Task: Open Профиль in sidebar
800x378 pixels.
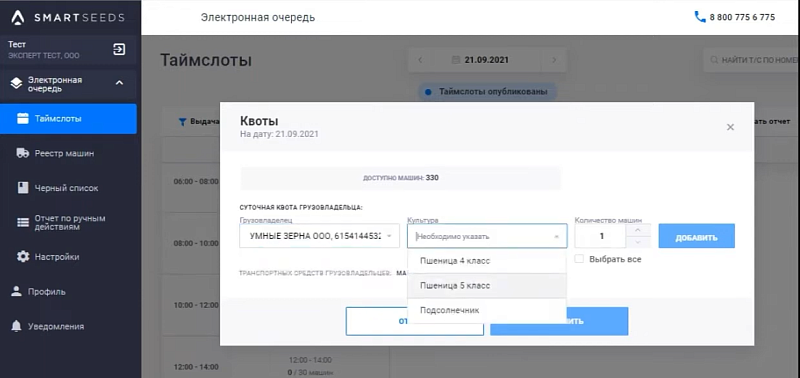Action: pyautogui.click(x=46, y=292)
